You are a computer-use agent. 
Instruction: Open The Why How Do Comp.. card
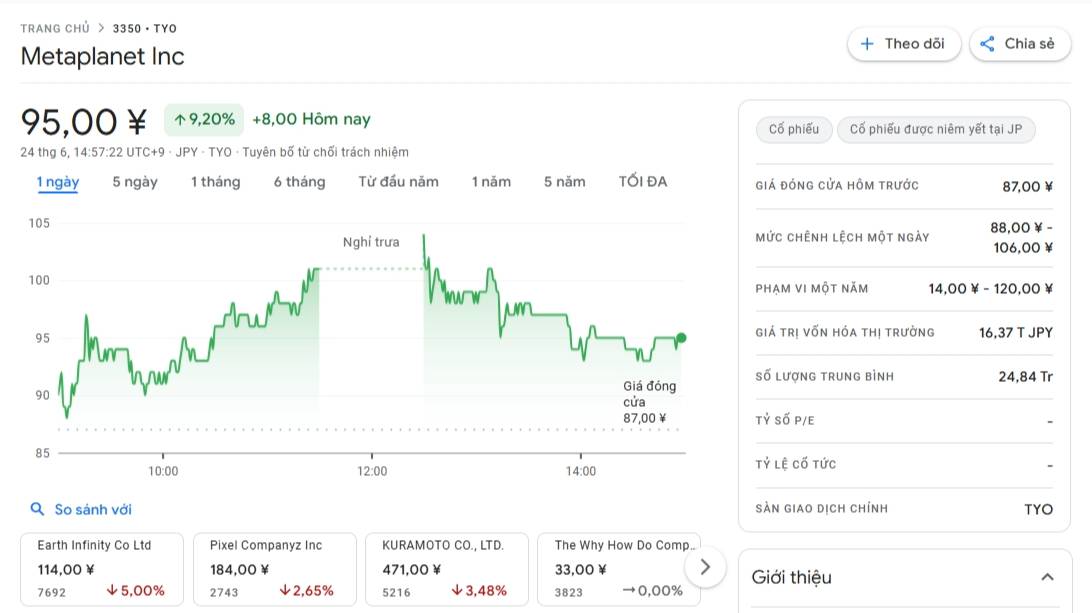pyautogui.click(x=619, y=569)
